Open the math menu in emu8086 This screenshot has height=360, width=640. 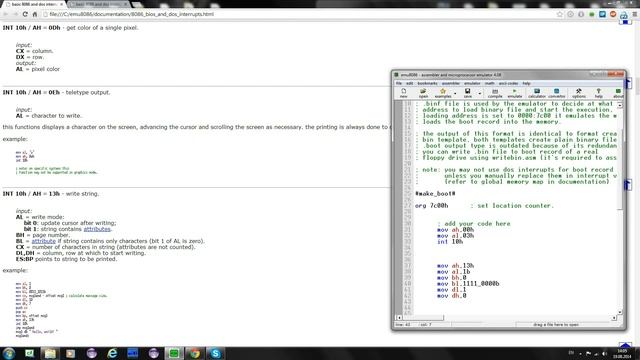pos(489,83)
